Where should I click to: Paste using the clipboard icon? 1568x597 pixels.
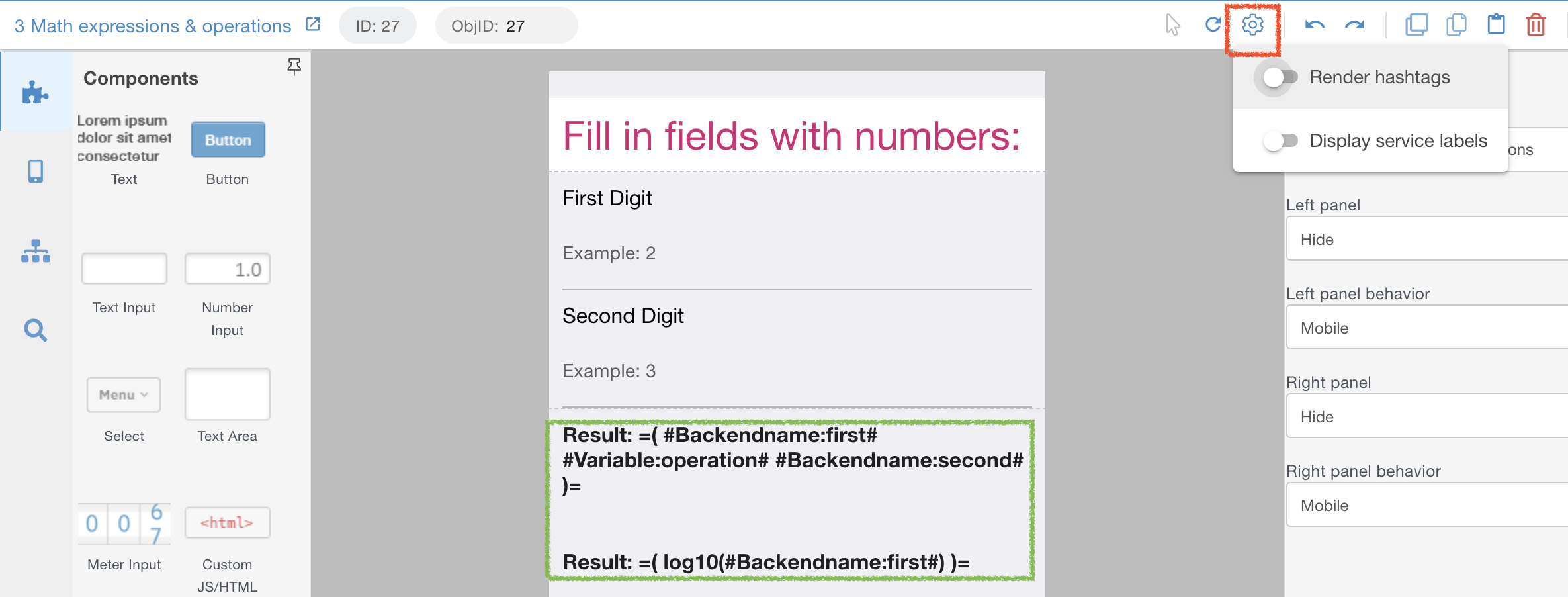point(1496,24)
